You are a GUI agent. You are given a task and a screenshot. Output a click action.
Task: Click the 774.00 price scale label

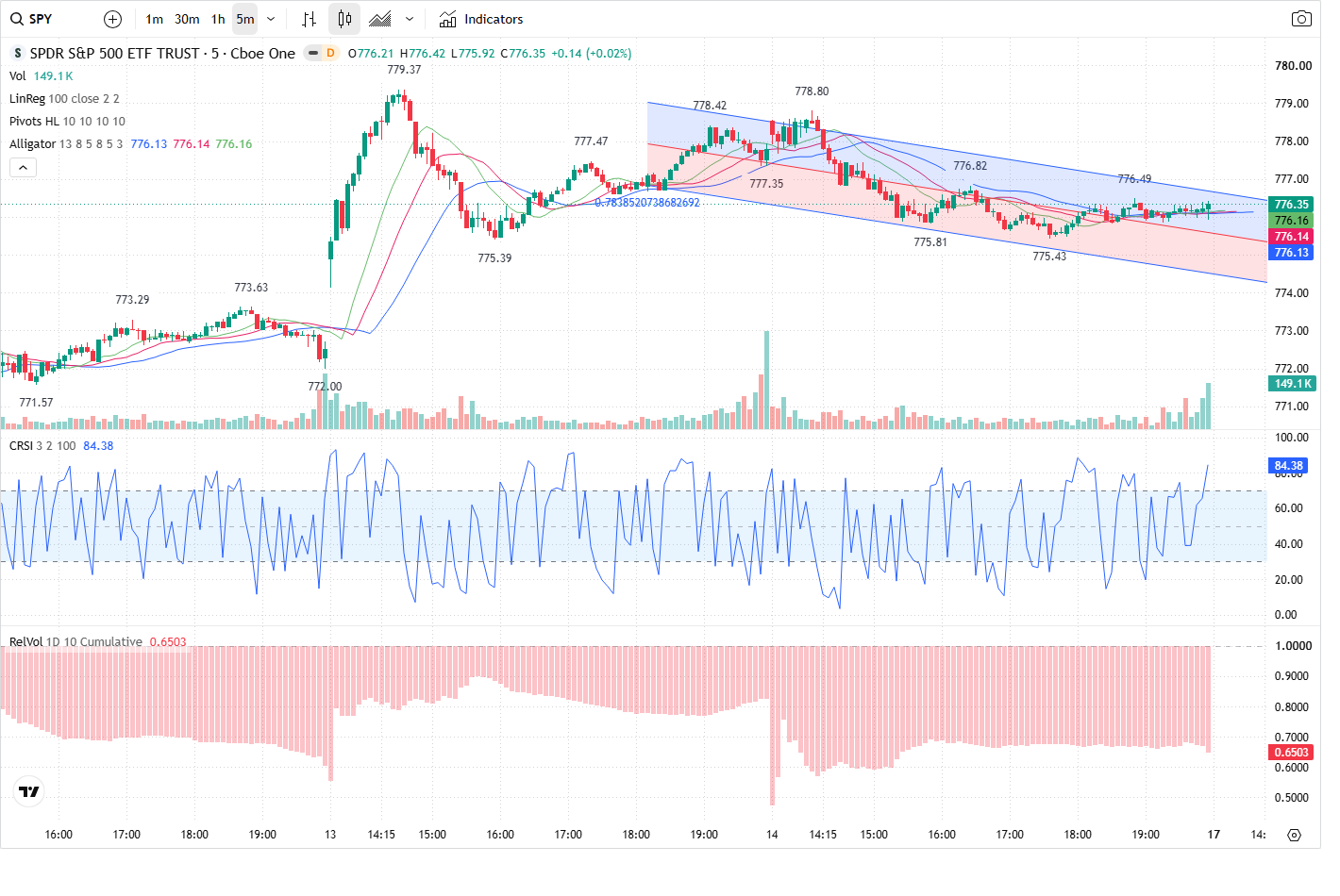(x=1292, y=293)
